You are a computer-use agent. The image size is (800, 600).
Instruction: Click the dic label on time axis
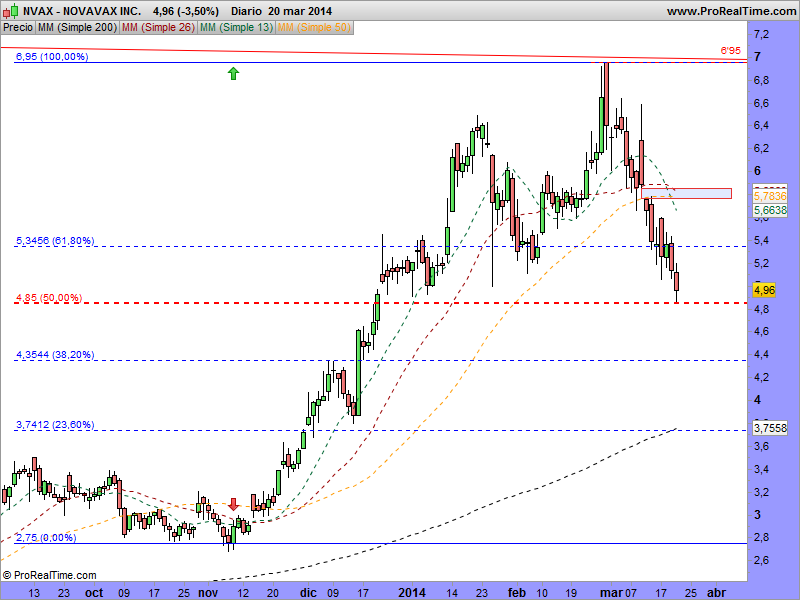308,592
